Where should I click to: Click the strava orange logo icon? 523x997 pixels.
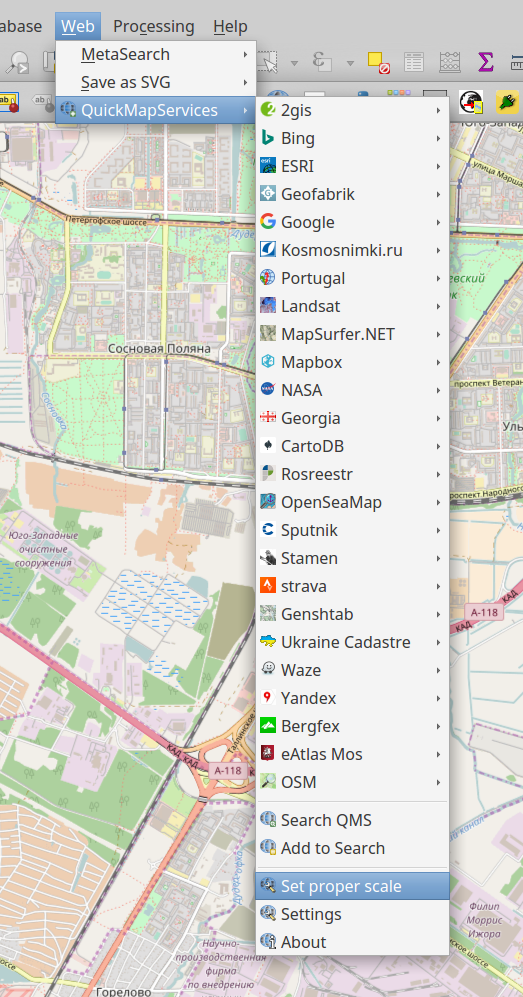point(268,586)
